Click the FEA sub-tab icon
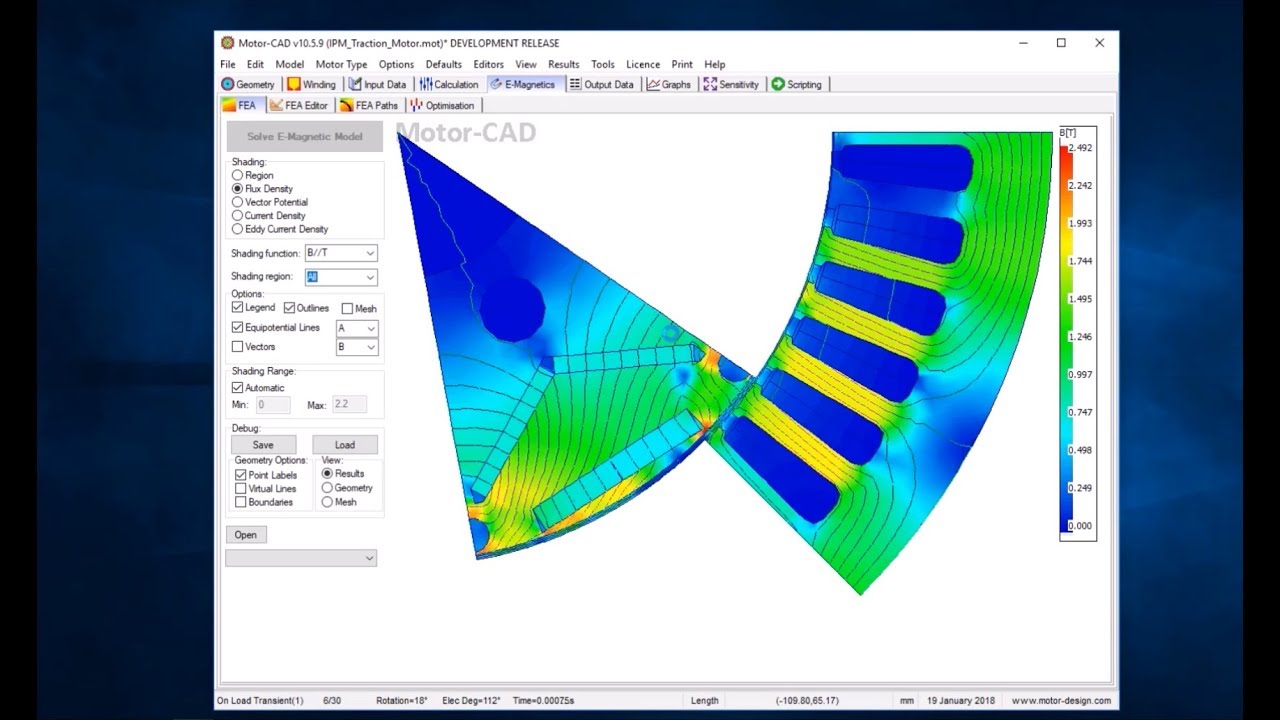The image size is (1280, 720). 229,105
